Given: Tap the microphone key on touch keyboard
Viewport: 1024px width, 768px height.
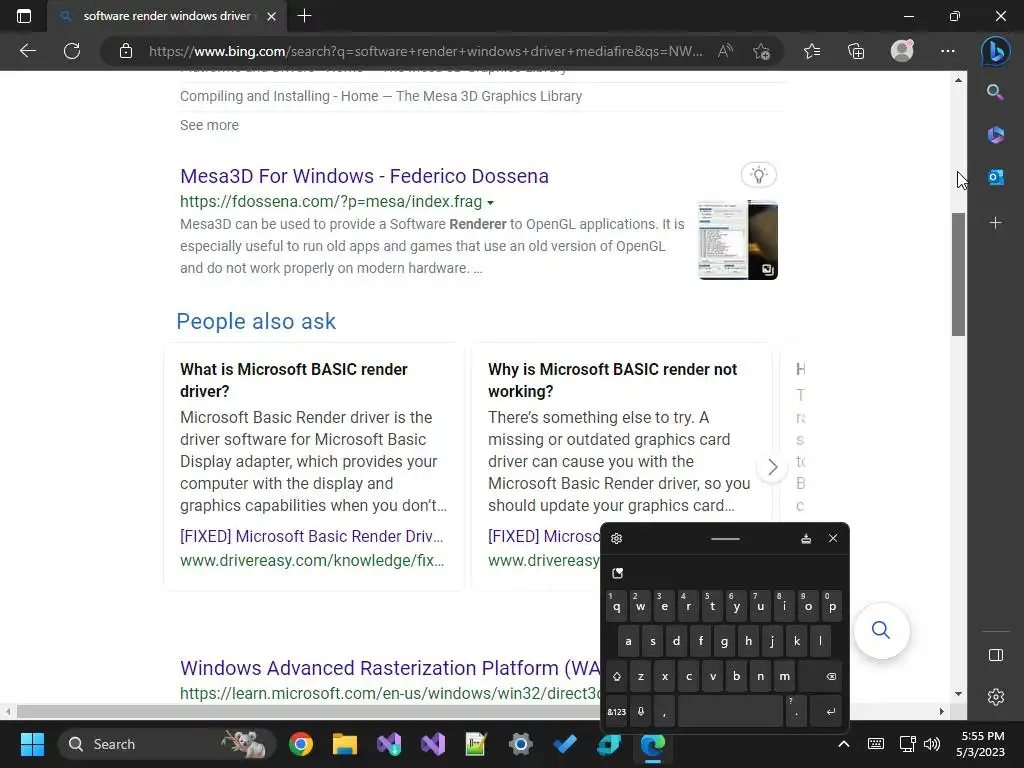Looking at the screenshot, I should pyautogui.click(x=641, y=711).
